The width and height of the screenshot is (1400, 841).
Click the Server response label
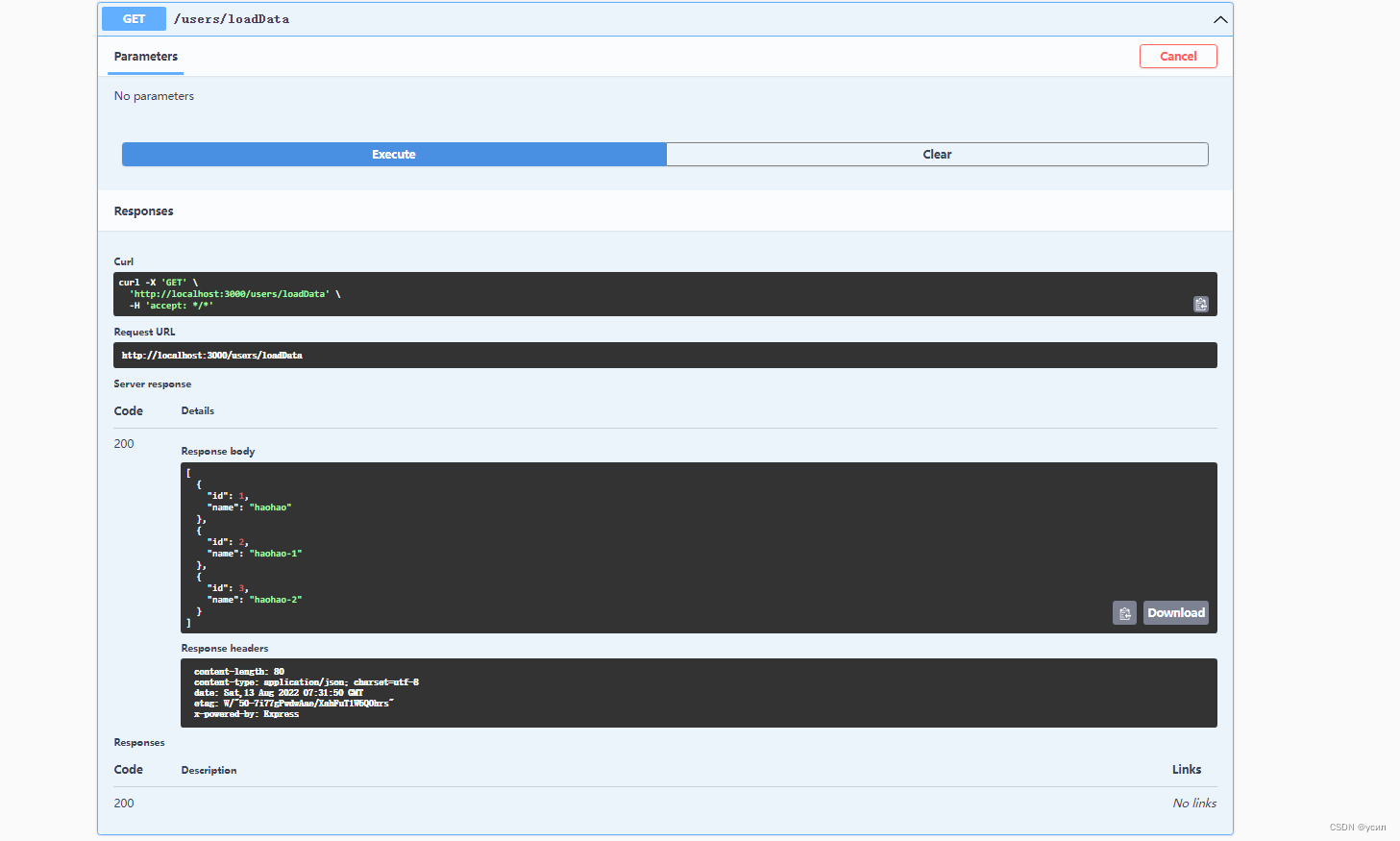[x=153, y=384]
